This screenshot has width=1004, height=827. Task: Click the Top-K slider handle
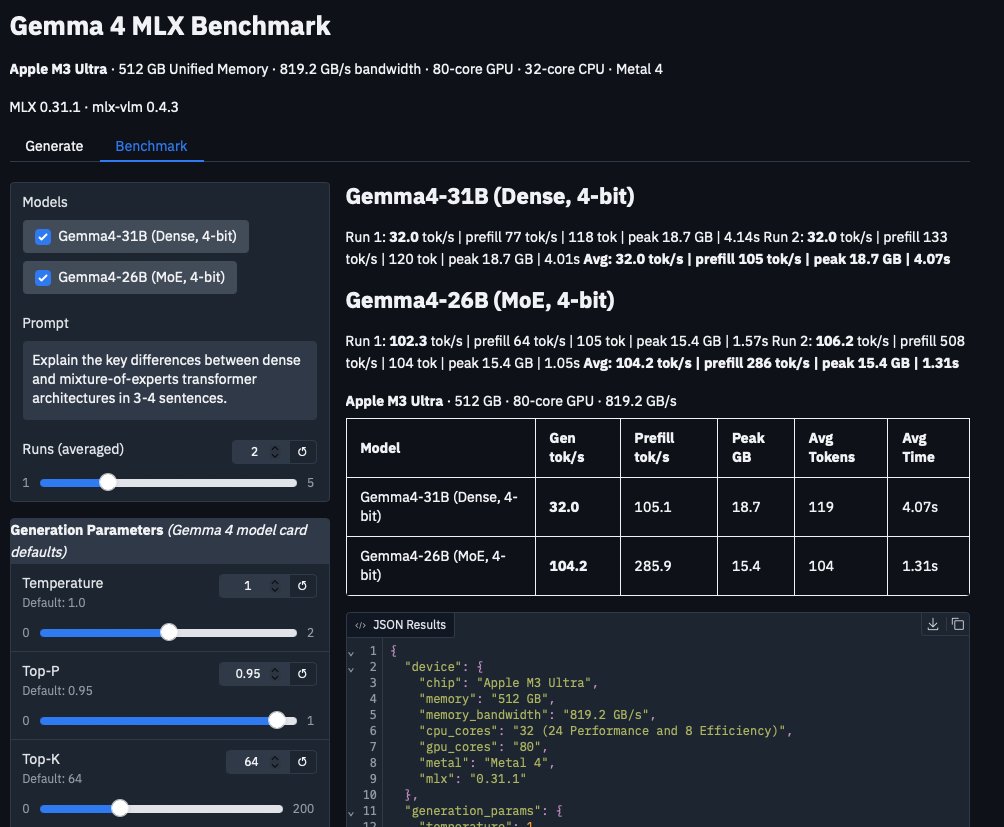click(x=120, y=808)
